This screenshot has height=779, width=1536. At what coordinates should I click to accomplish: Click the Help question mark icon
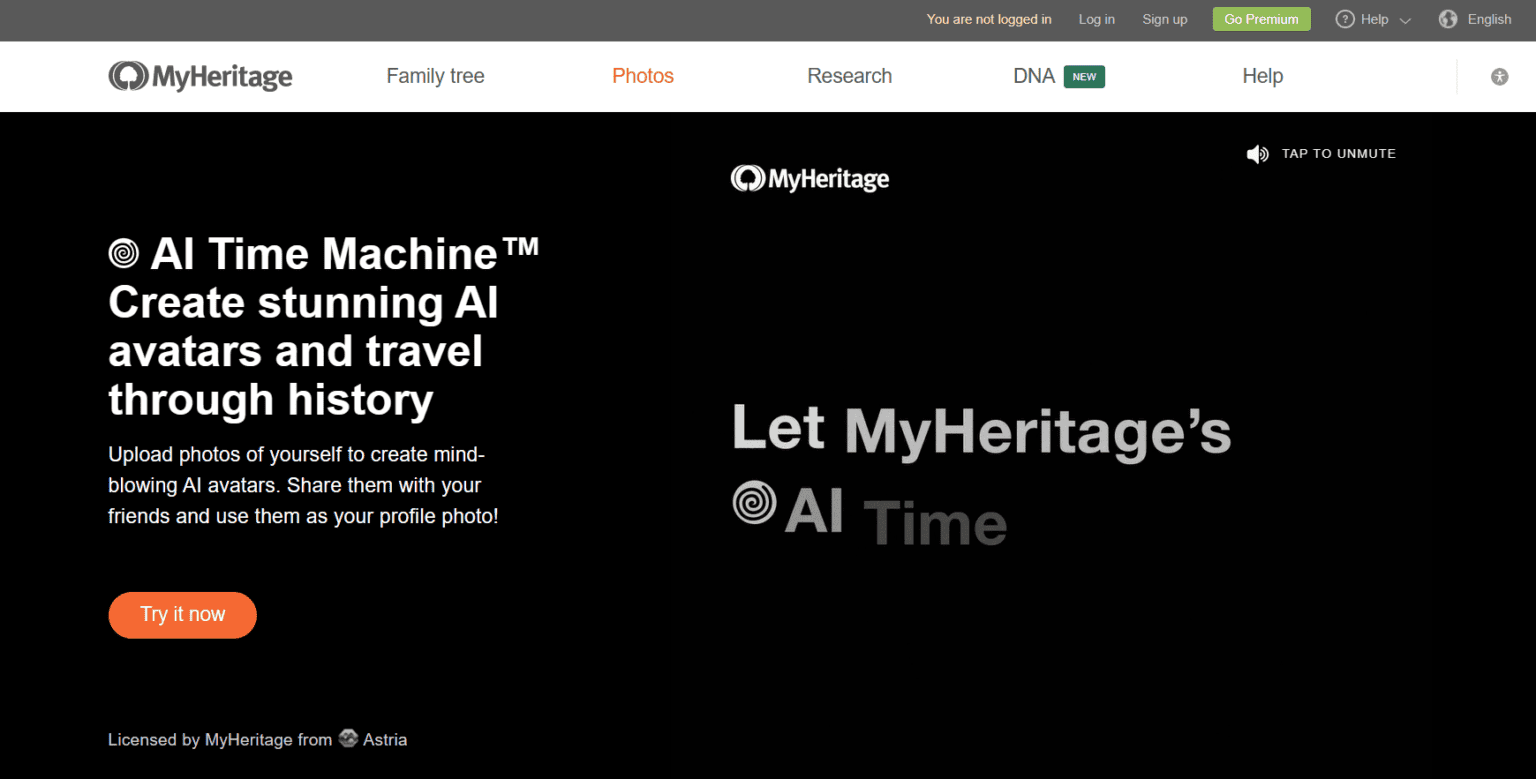1345,19
